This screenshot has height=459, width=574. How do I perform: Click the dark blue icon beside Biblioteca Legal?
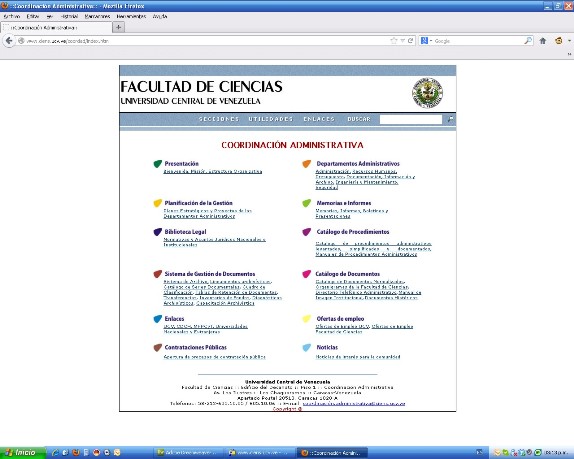tap(157, 232)
